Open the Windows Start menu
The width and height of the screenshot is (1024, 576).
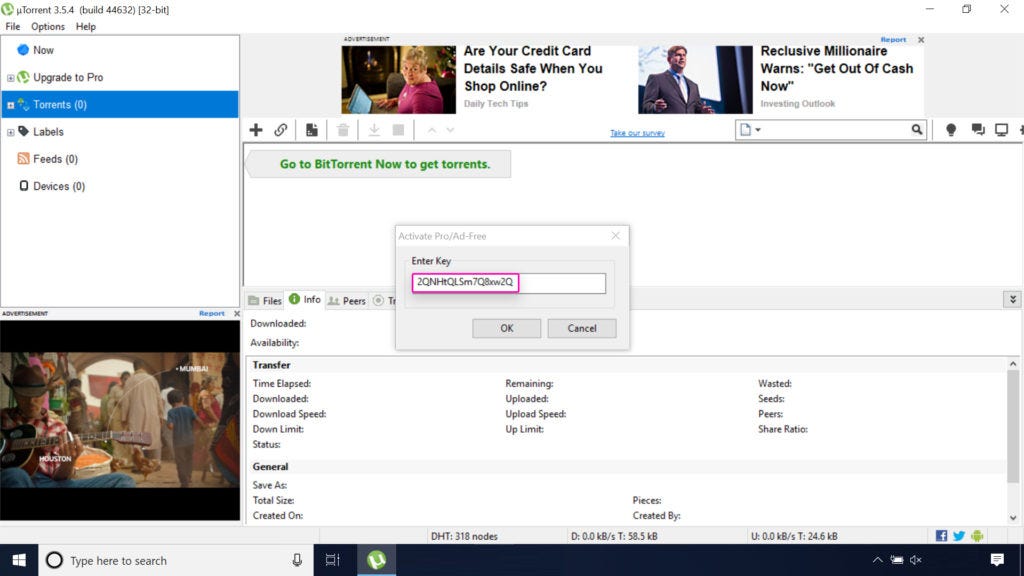point(19,560)
